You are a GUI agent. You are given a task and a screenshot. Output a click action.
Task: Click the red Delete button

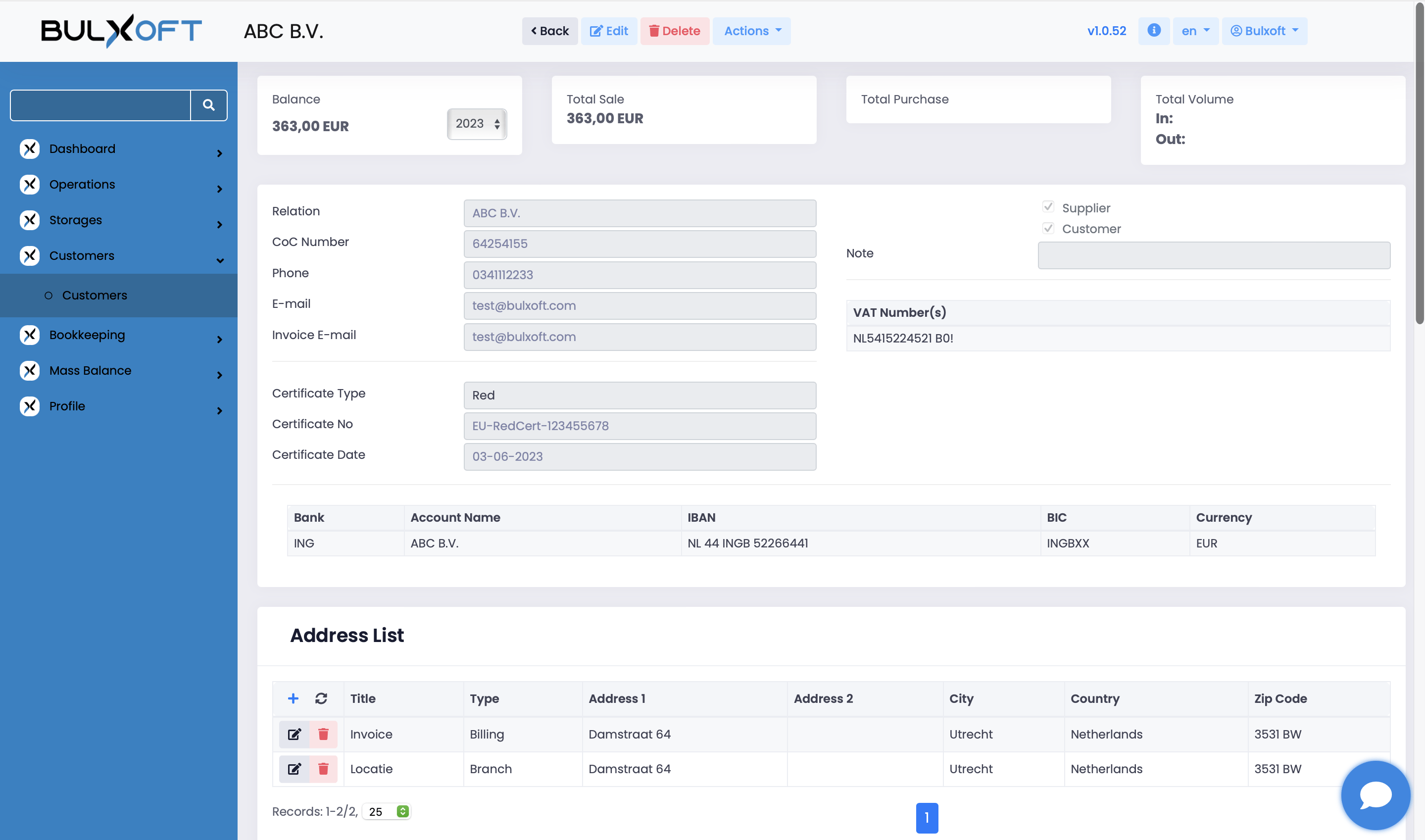[x=674, y=31]
